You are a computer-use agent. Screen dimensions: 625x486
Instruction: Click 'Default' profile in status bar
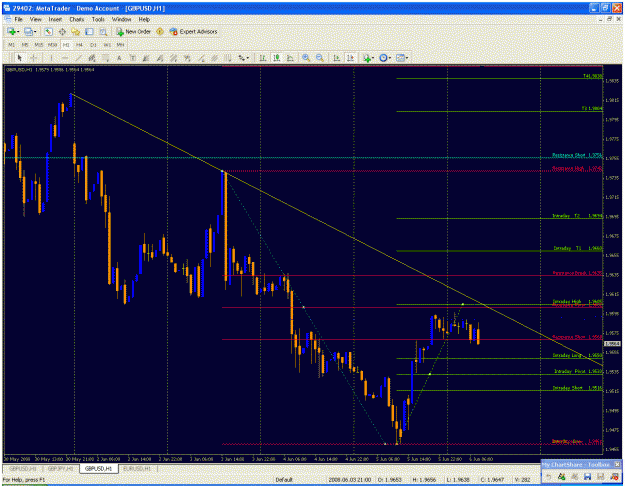coord(284,480)
